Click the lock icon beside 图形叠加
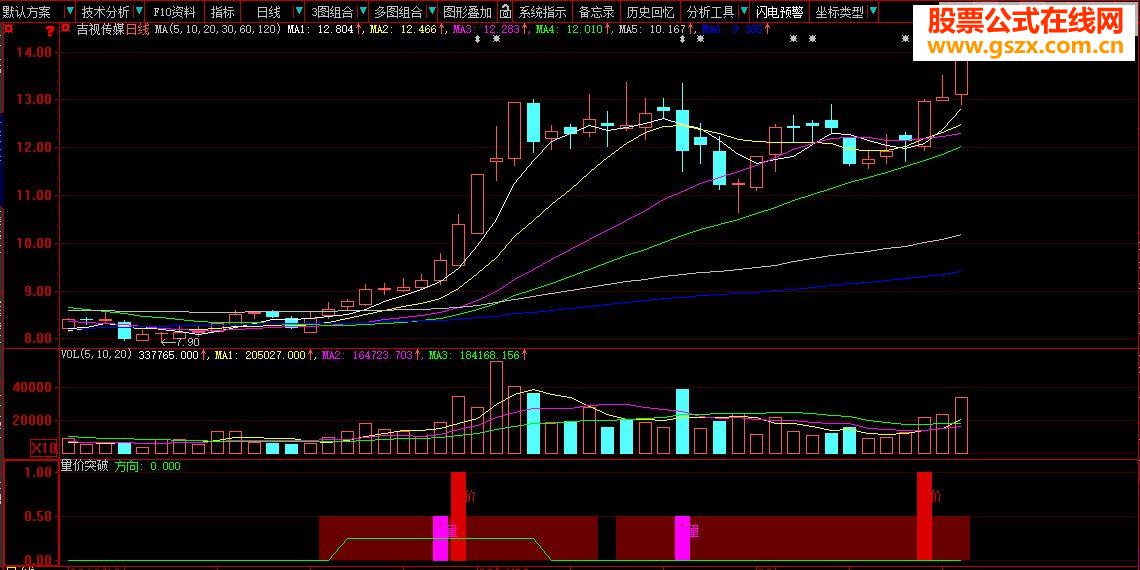Screen dimensions: 1140x570 506,12
